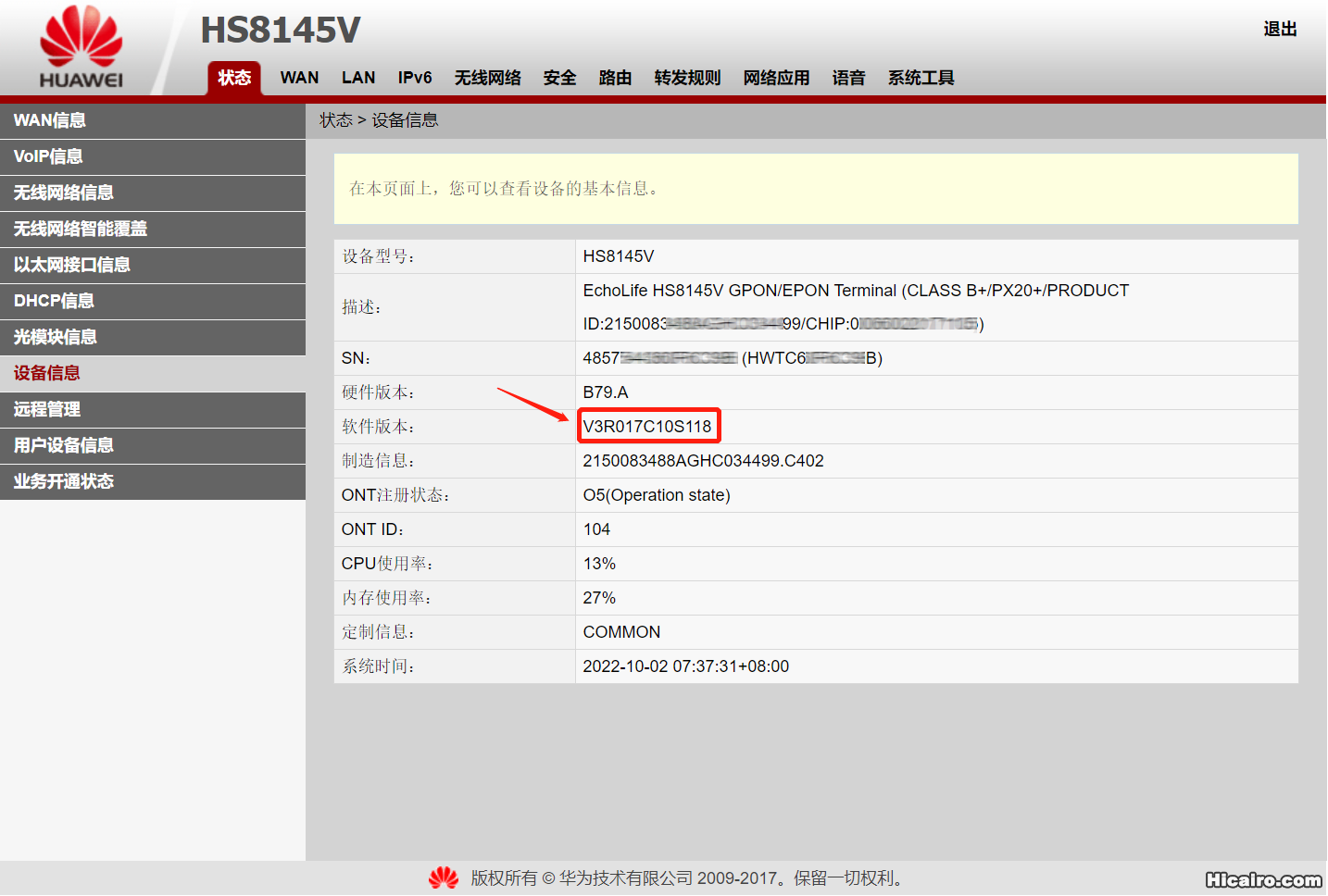Select 无线网络智能覆盖 sidebar item

(x=153, y=229)
